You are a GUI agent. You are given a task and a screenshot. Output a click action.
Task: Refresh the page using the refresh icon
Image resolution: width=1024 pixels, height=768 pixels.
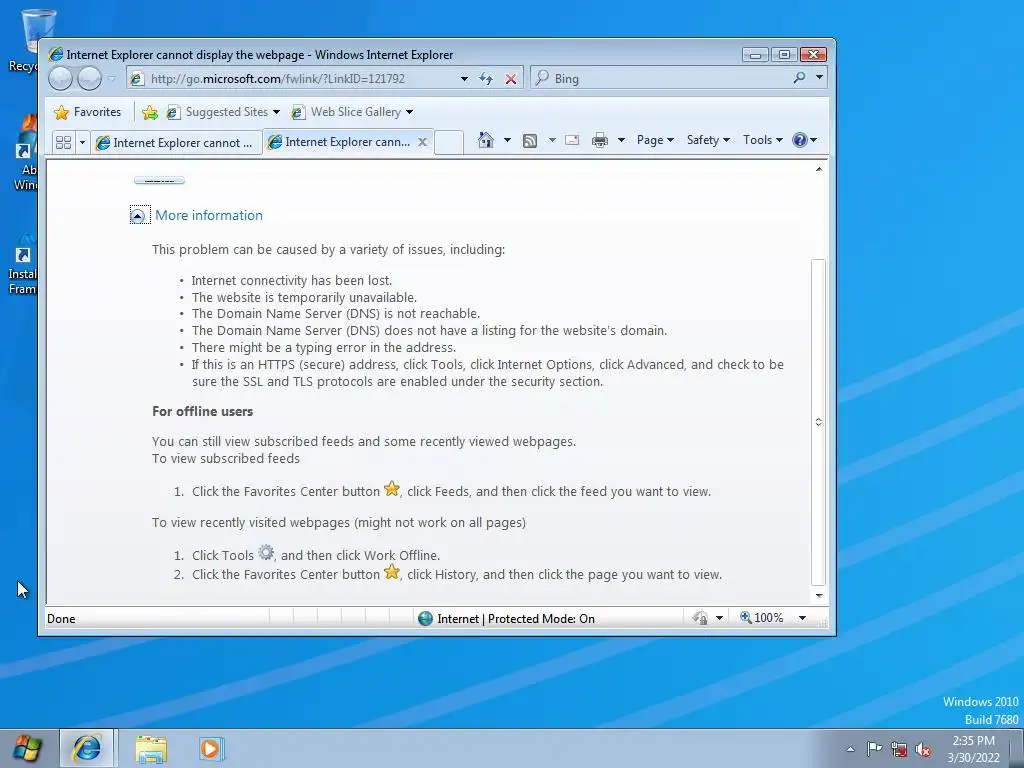pyautogui.click(x=486, y=79)
